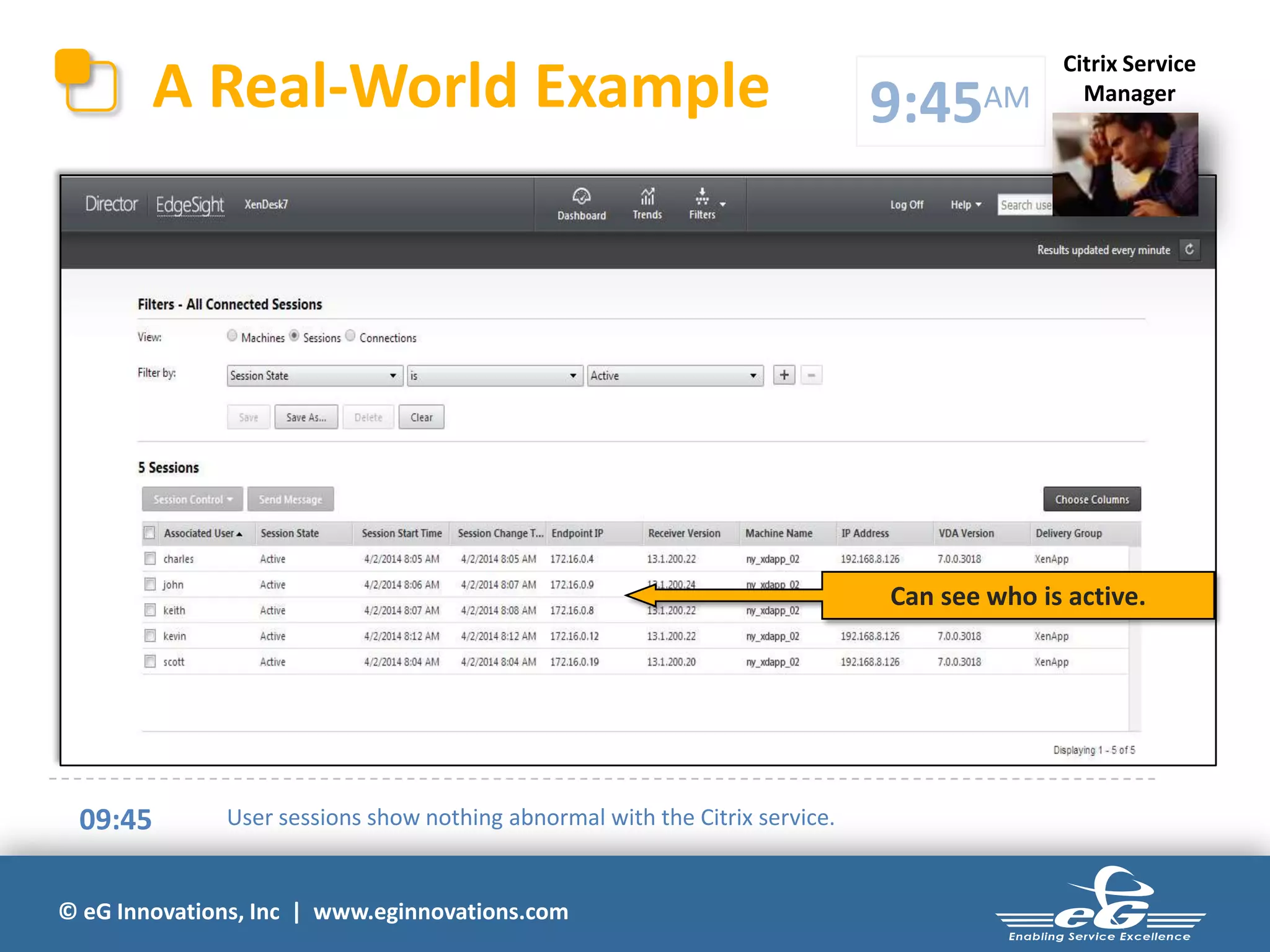Select the Connections view radio button
This screenshot has height=952, width=1270.
[350, 335]
